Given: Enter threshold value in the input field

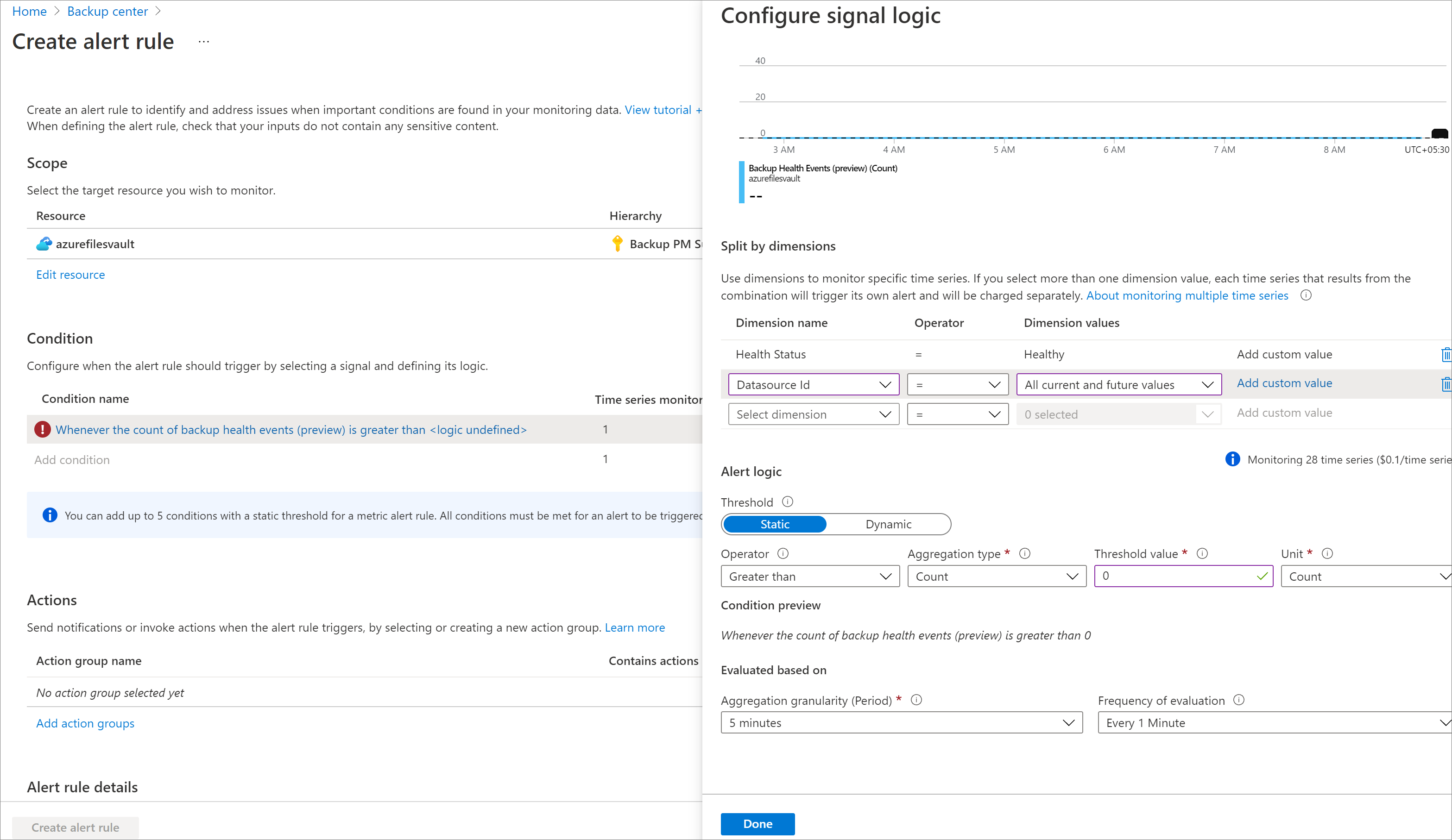Looking at the screenshot, I should pyautogui.click(x=1183, y=576).
